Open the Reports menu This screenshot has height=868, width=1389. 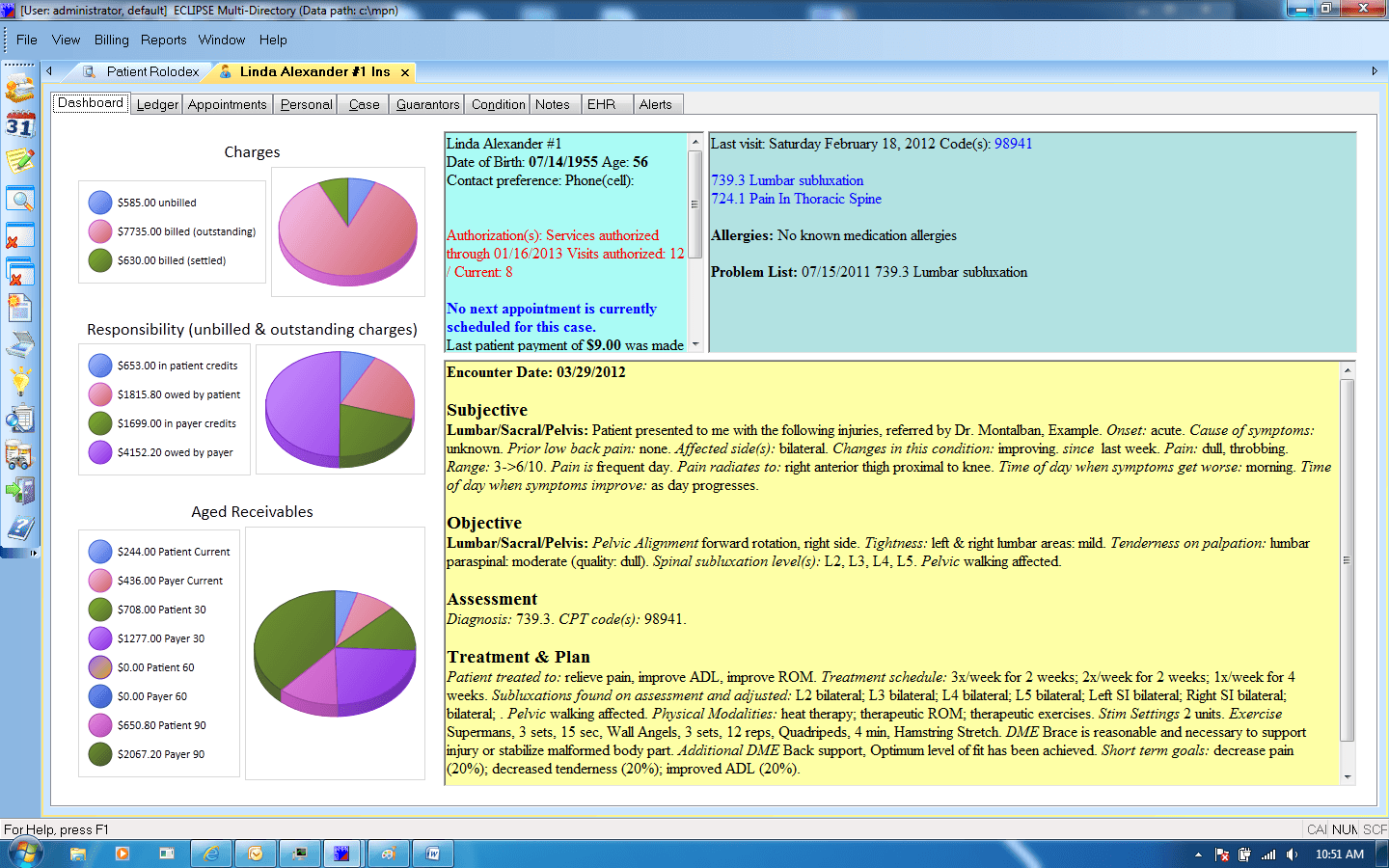click(x=163, y=40)
